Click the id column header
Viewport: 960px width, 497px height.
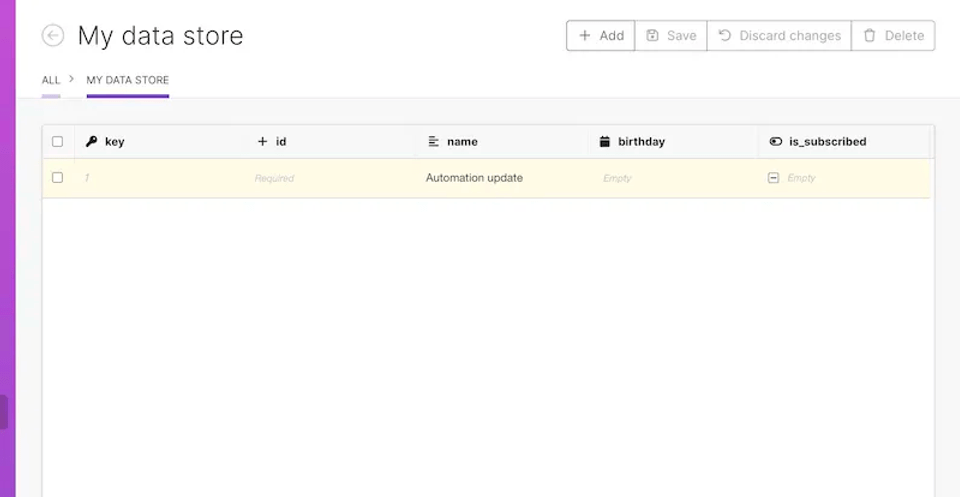pos(331,141)
